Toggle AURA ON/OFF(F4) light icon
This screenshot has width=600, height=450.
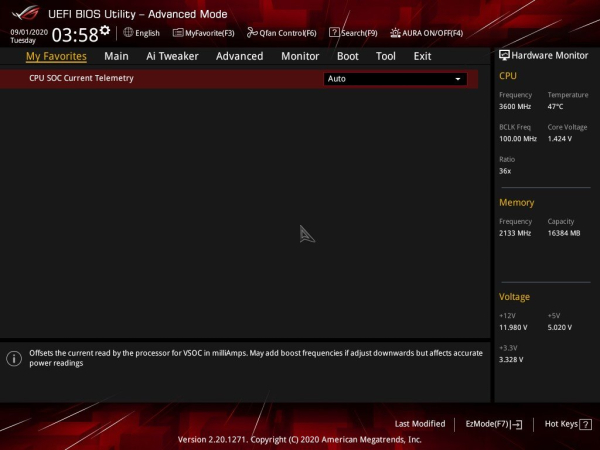click(395, 33)
